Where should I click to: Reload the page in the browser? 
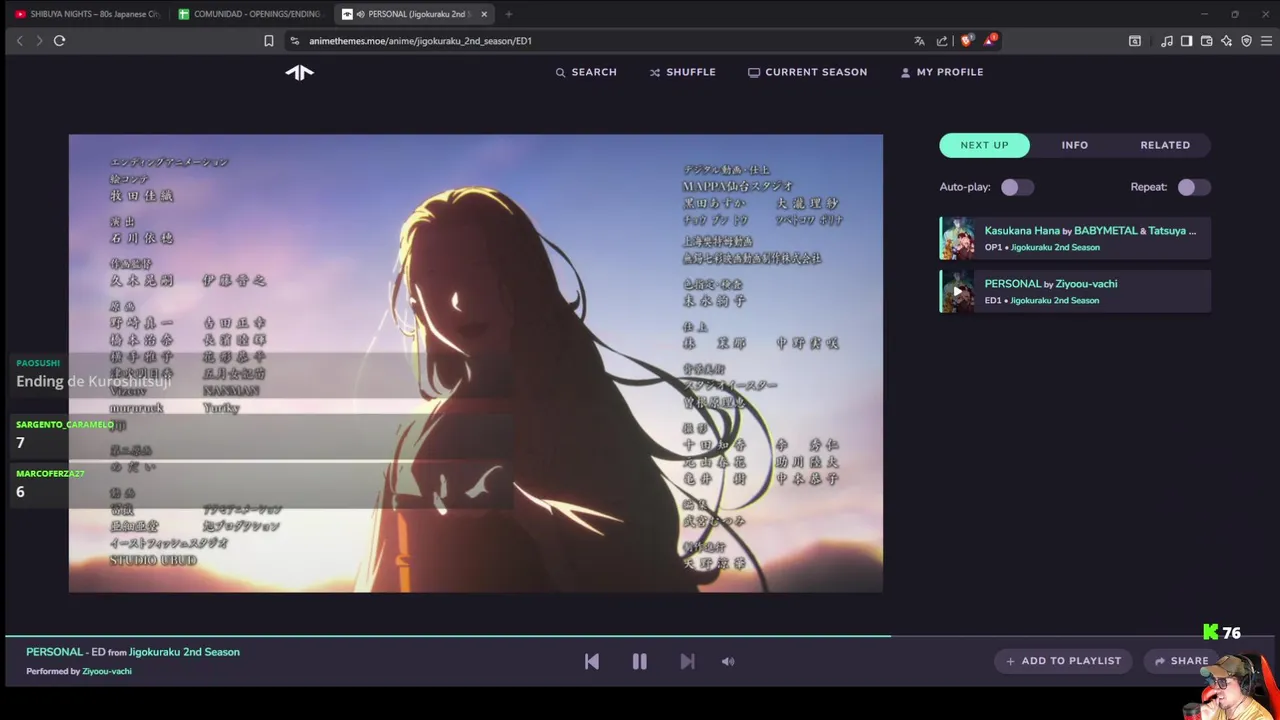click(59, 41)
